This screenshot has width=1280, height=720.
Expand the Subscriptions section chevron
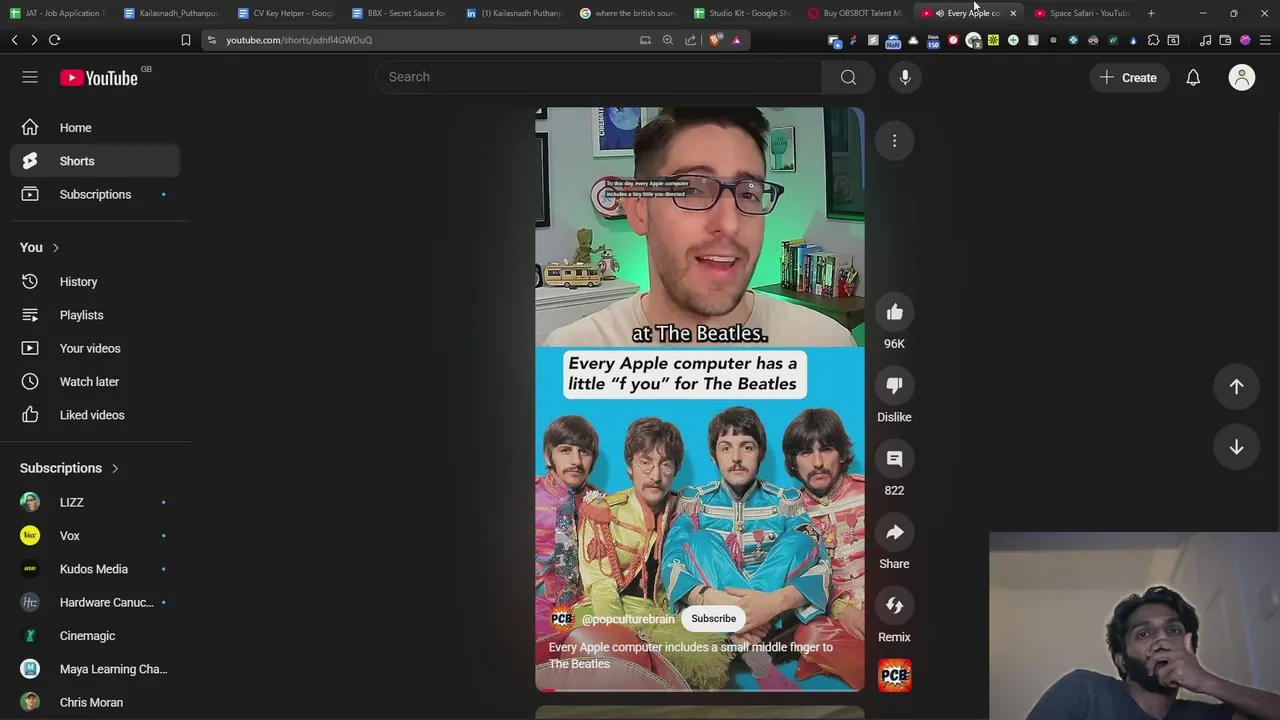[115, 468]
